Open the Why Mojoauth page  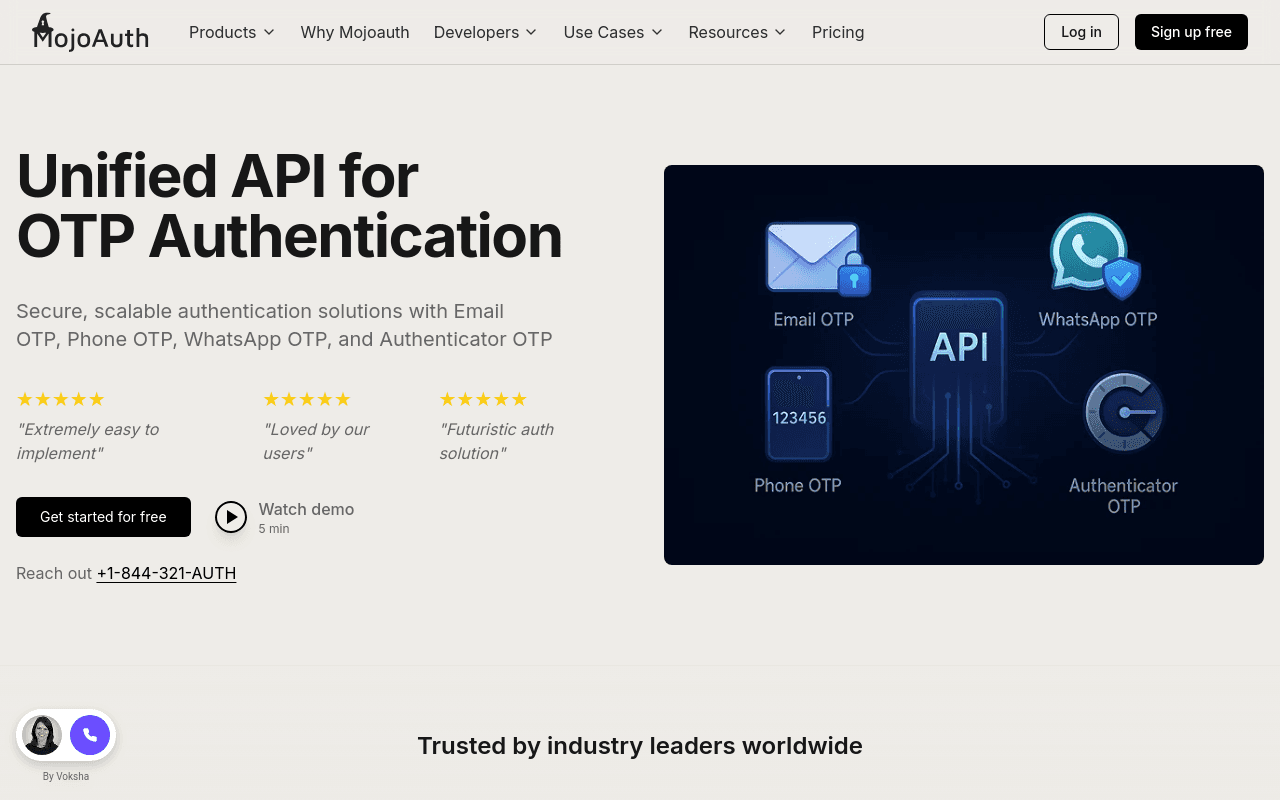pos(355,32)
